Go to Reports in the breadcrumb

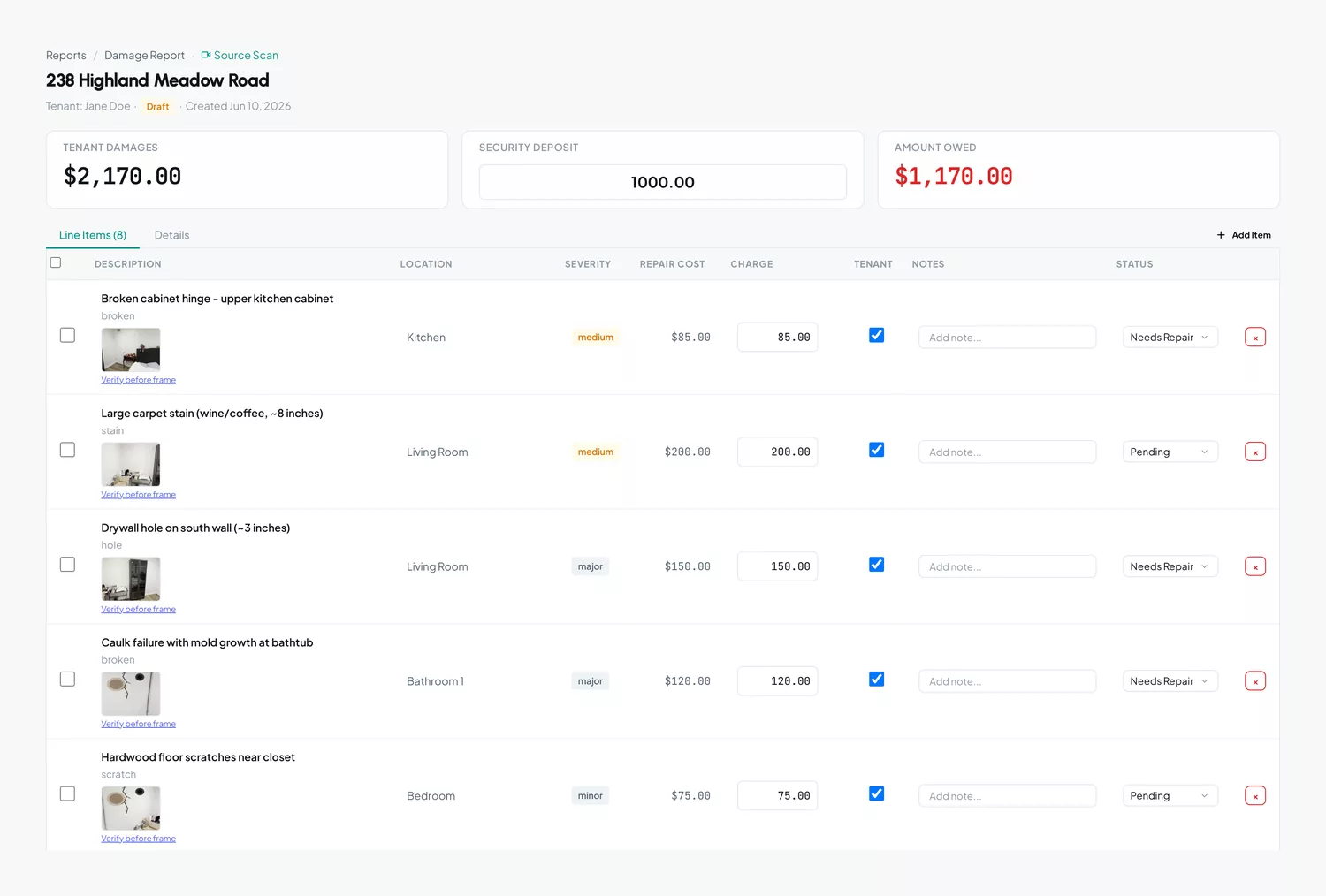[x=66, y=55]
